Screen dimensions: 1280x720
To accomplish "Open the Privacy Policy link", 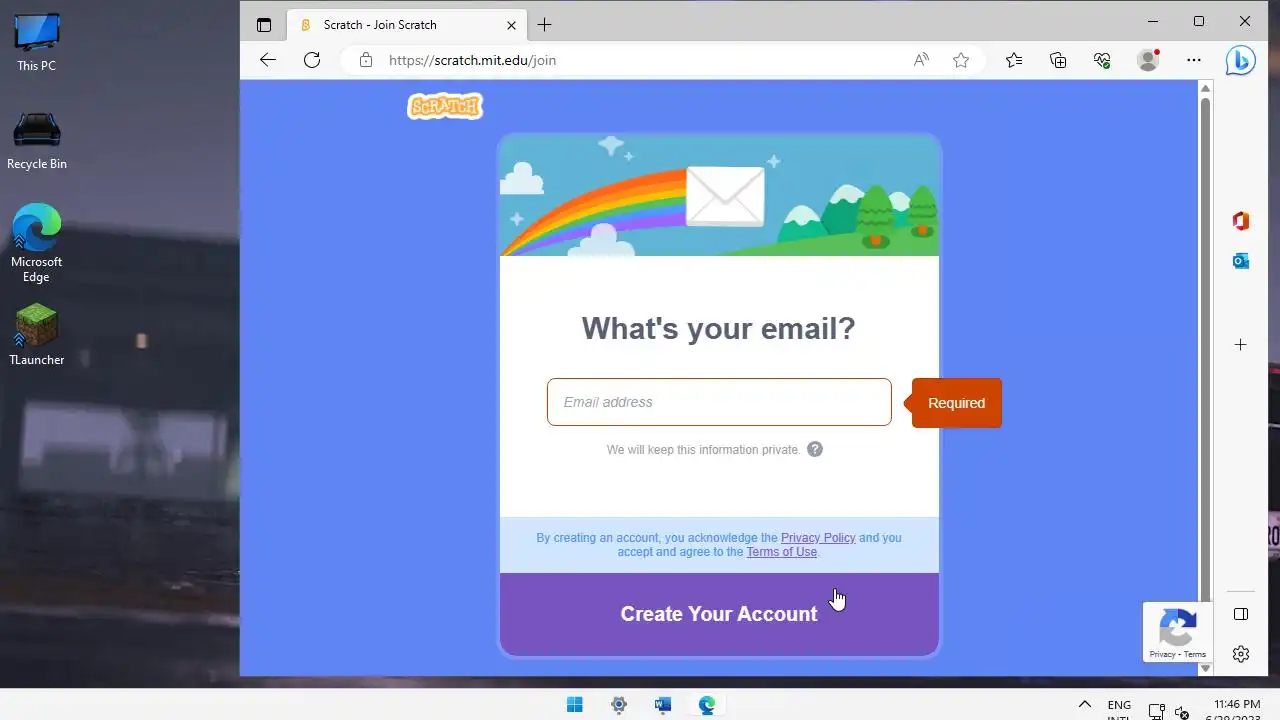I will (818, 538).
